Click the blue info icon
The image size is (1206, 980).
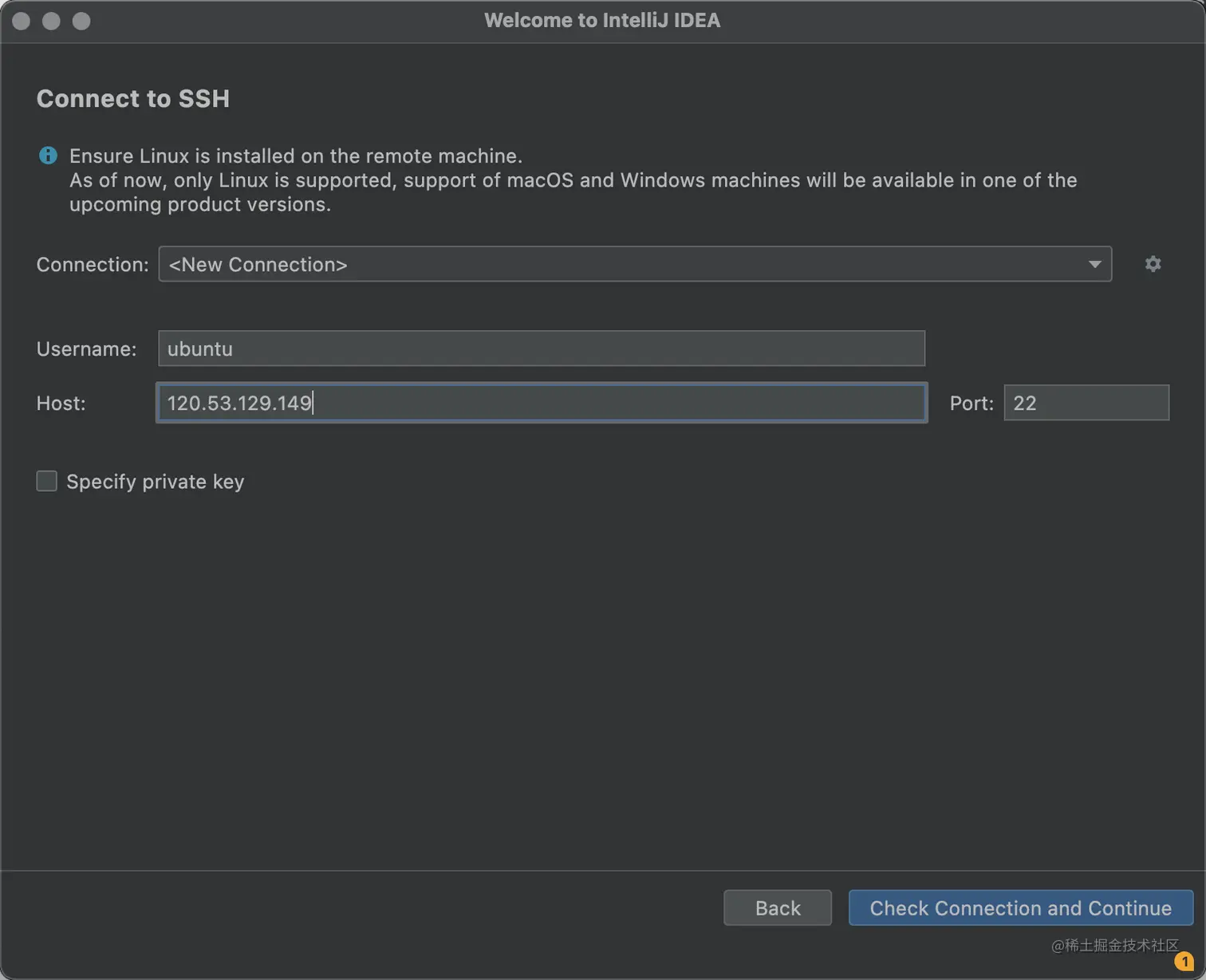pos(48,155)
